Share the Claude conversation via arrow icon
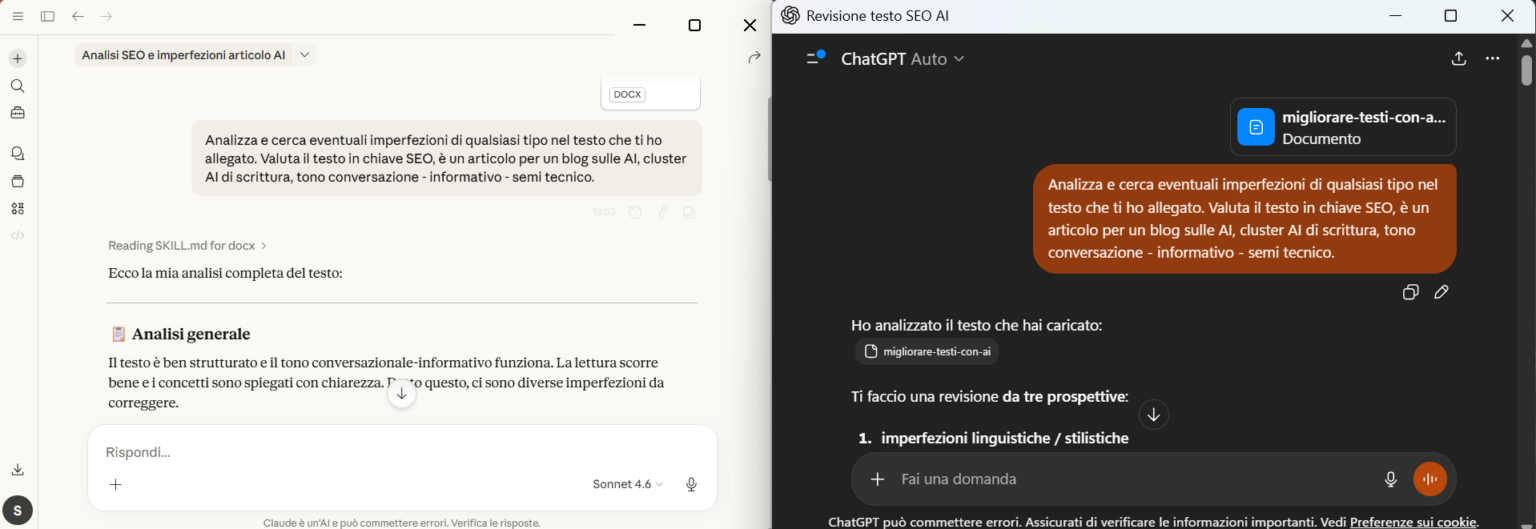Image resolution: width=1536 pixels, height=529 pixels. click(754, 58)
